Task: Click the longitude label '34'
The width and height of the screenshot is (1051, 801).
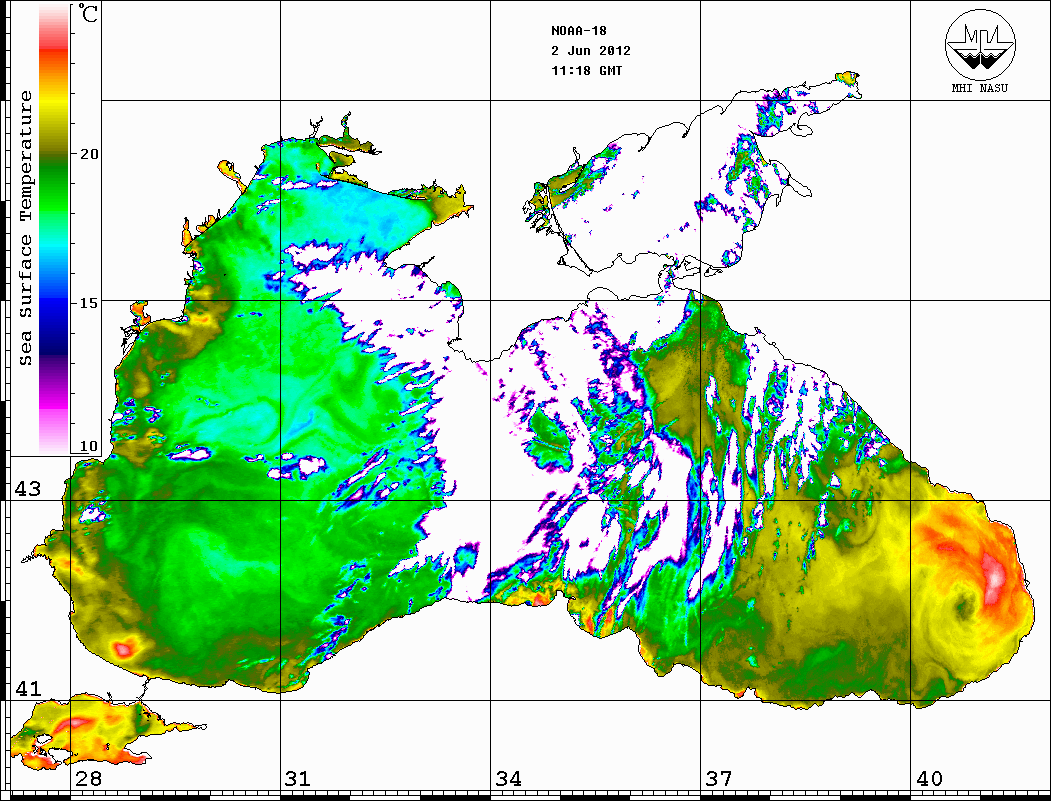Action: [x=508, y=779]
